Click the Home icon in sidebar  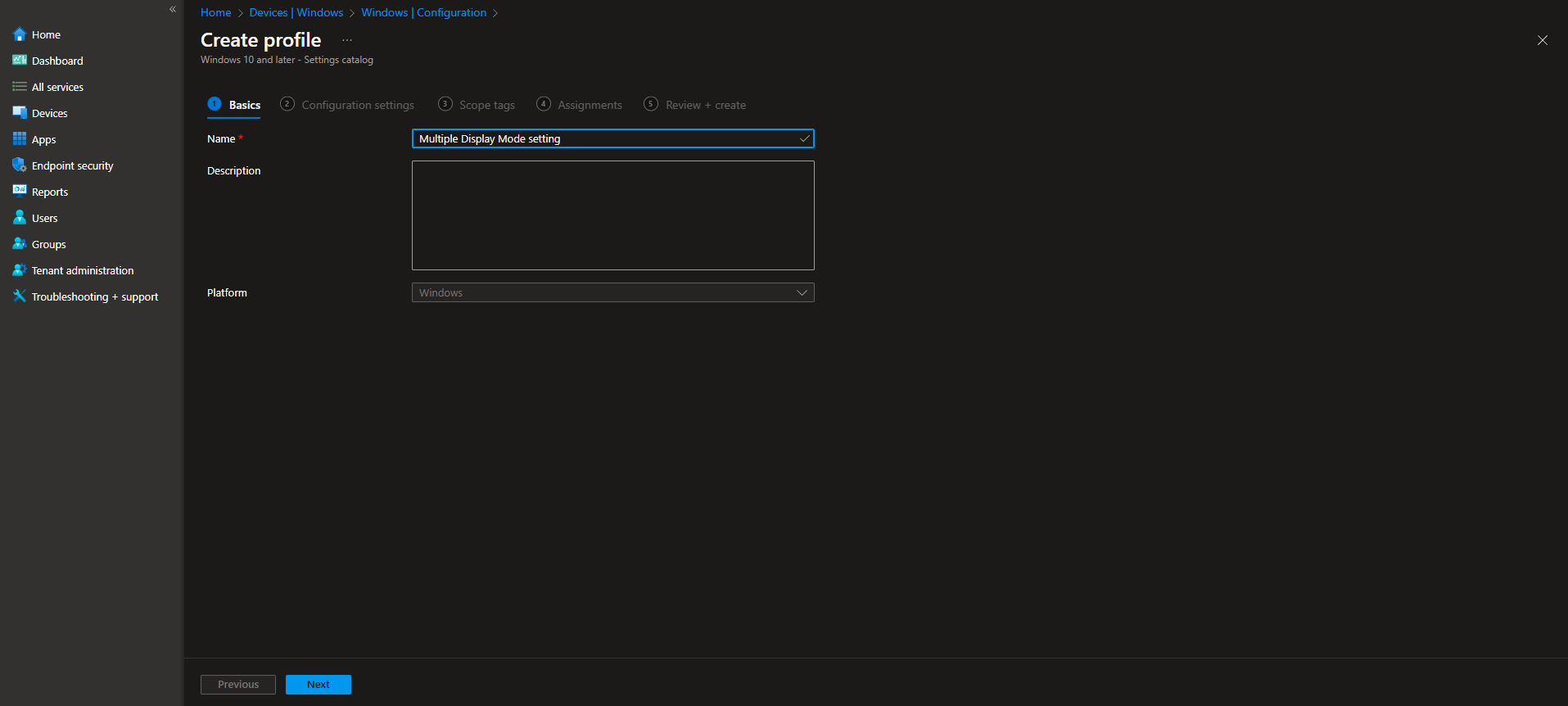[x=20, y=34]
